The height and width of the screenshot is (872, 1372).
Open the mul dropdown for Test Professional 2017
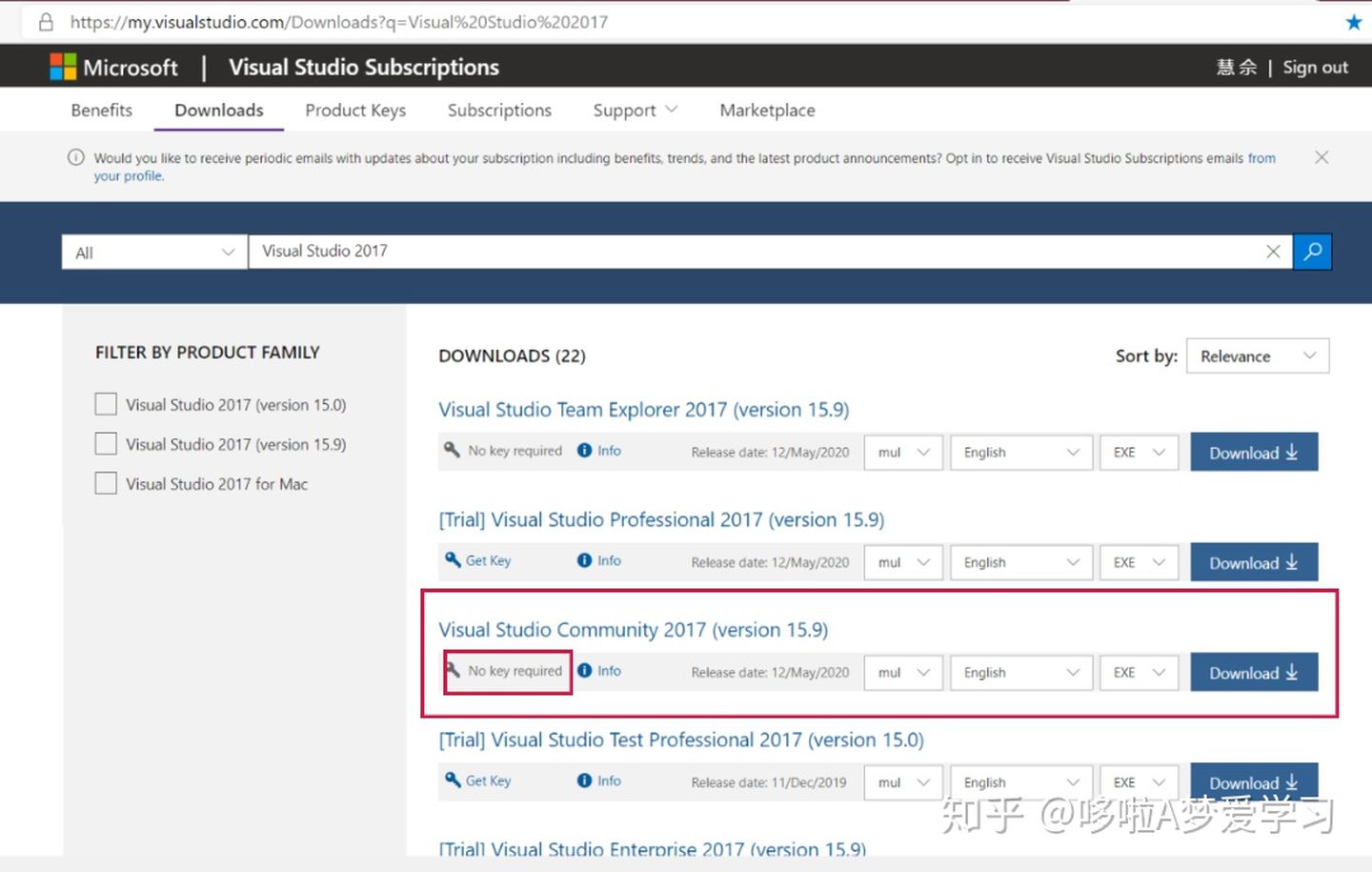click(x=903, y=782)
